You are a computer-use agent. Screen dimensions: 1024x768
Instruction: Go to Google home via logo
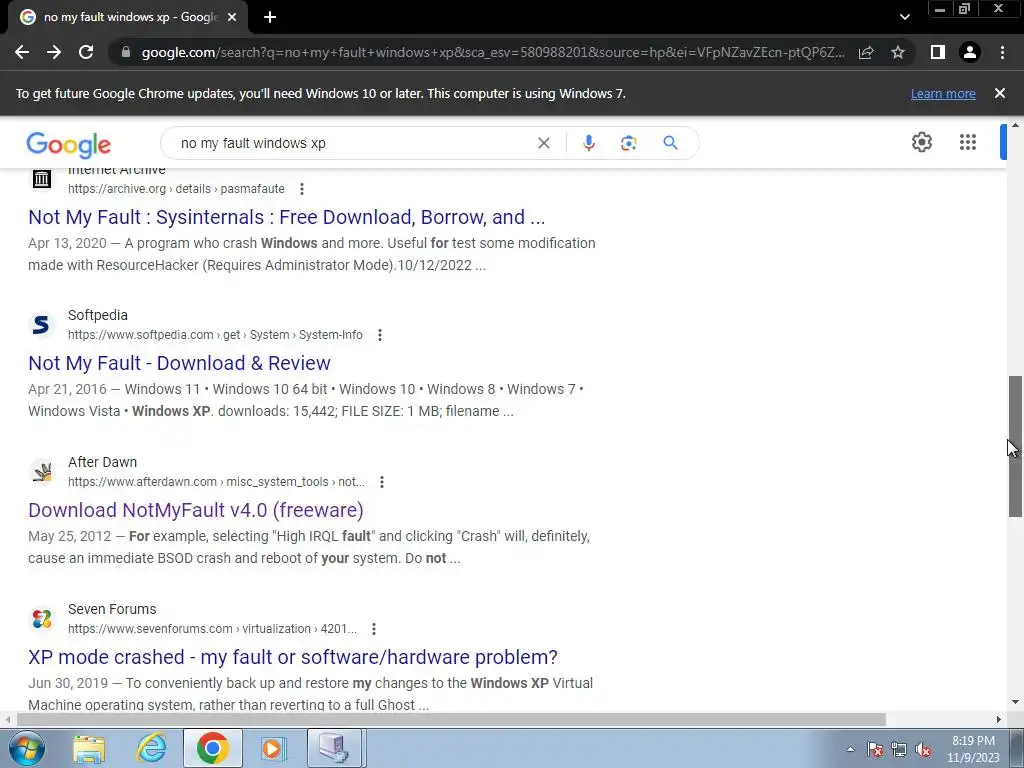(69, 144)
